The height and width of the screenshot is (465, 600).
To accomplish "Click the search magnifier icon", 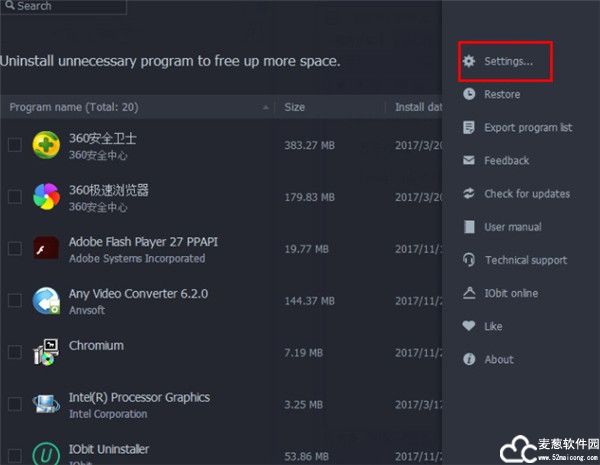I will coord(10,5).
